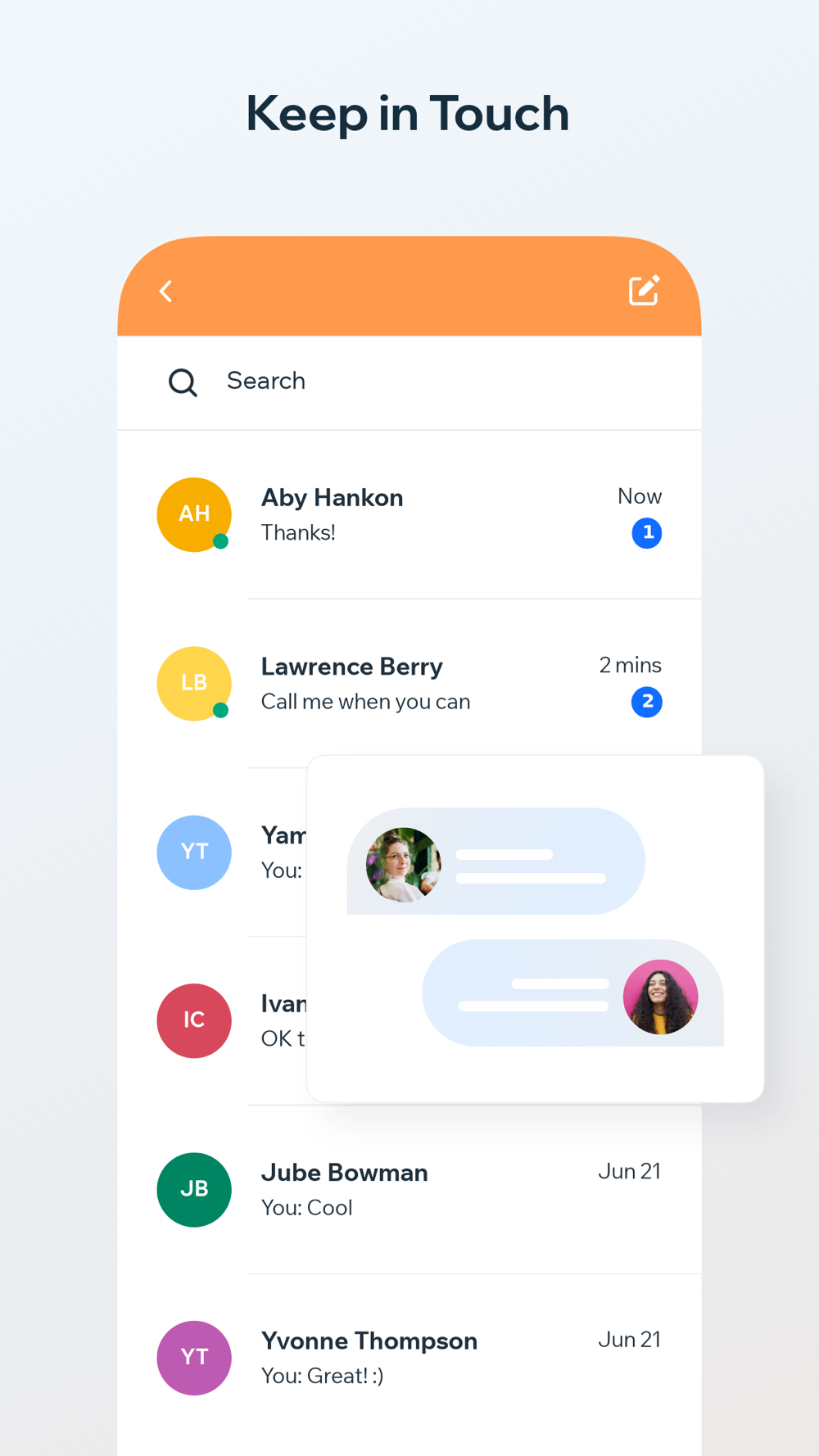This screenshot has width=819, height=1456.
Task: Tap the back arrow in the orange header
Action: 165,291
